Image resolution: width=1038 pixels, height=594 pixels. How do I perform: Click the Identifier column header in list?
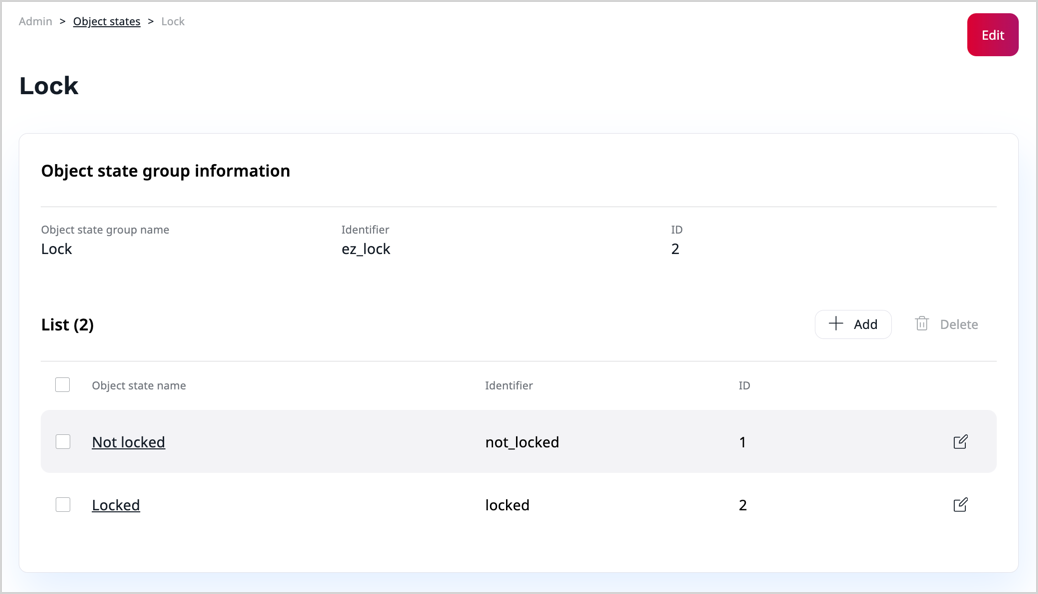tap(509, 385)
